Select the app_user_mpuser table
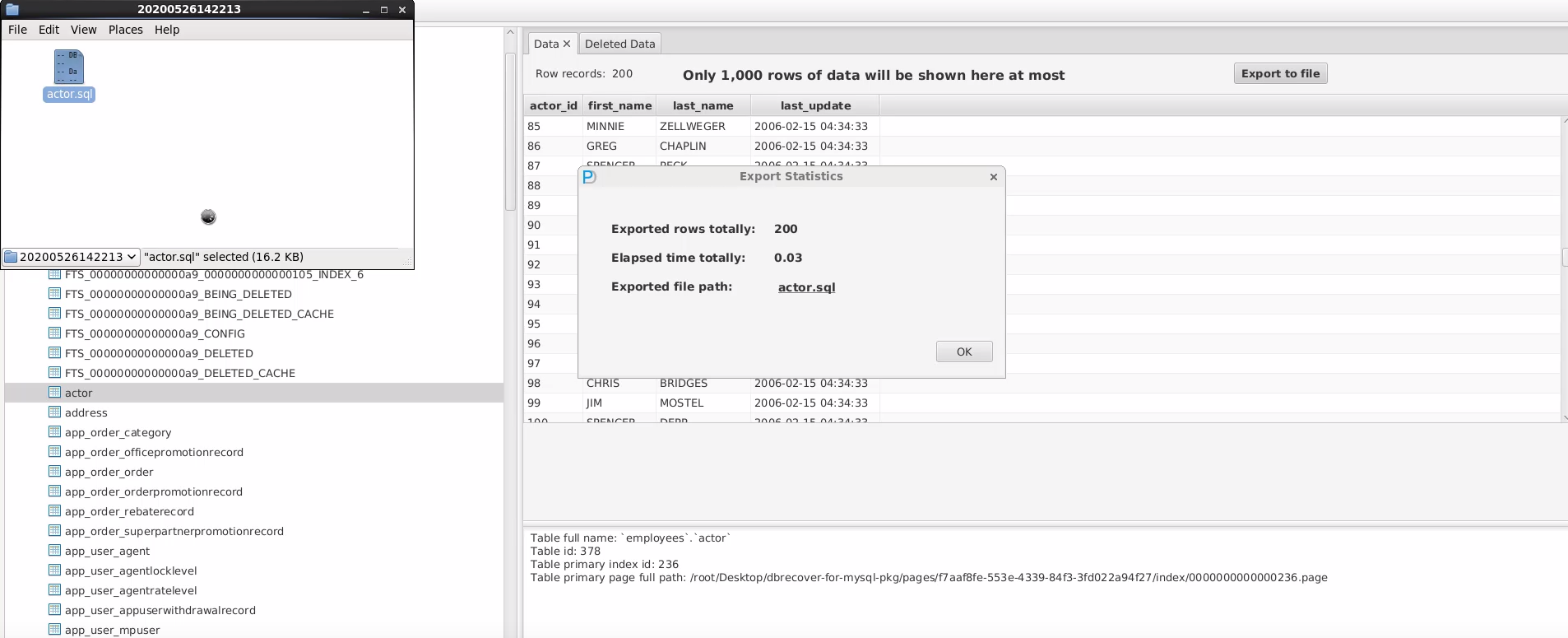 (112, 630)
